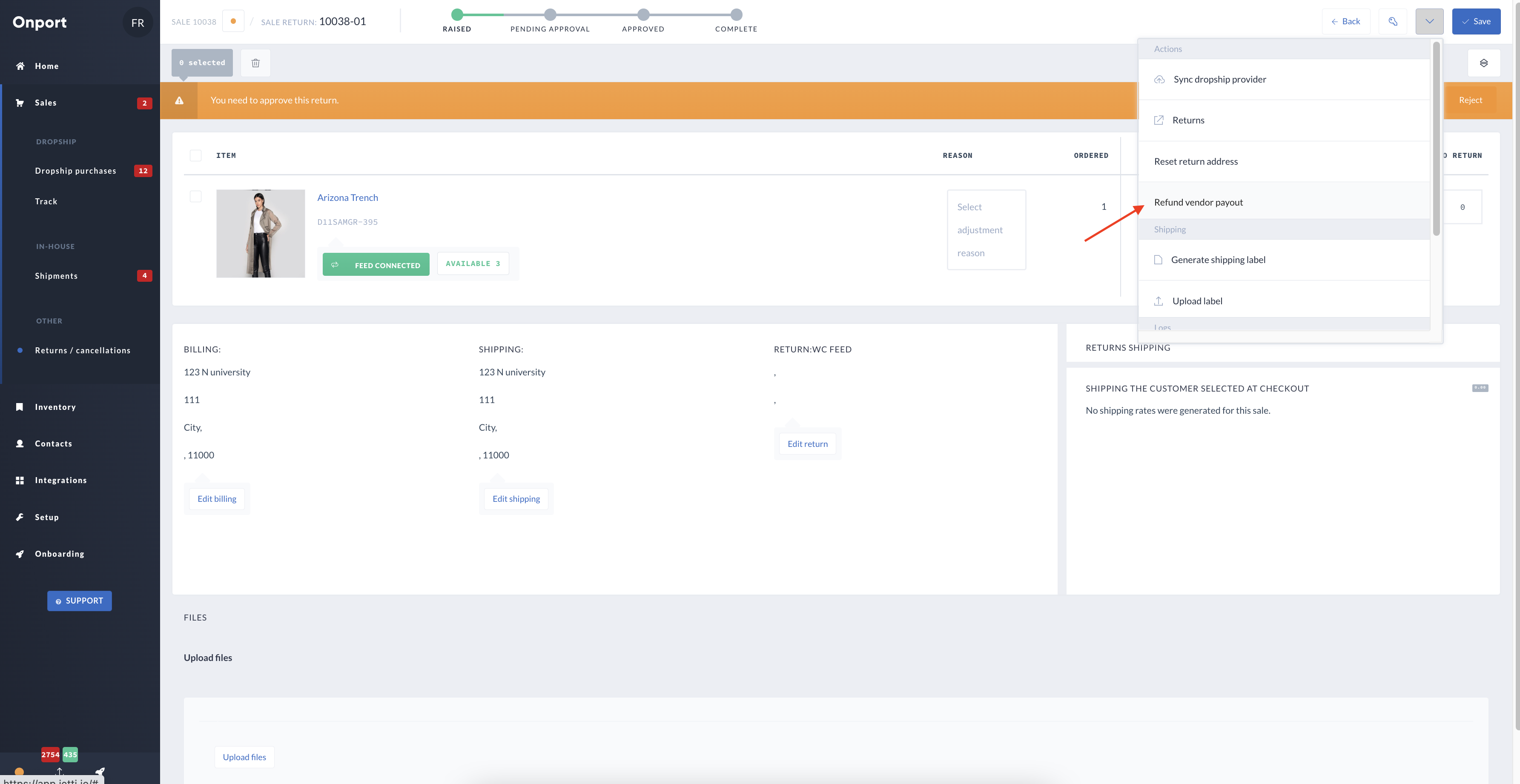Click the Raised progress step marker
Screen dimensions: 1520x784
[457, 14]
